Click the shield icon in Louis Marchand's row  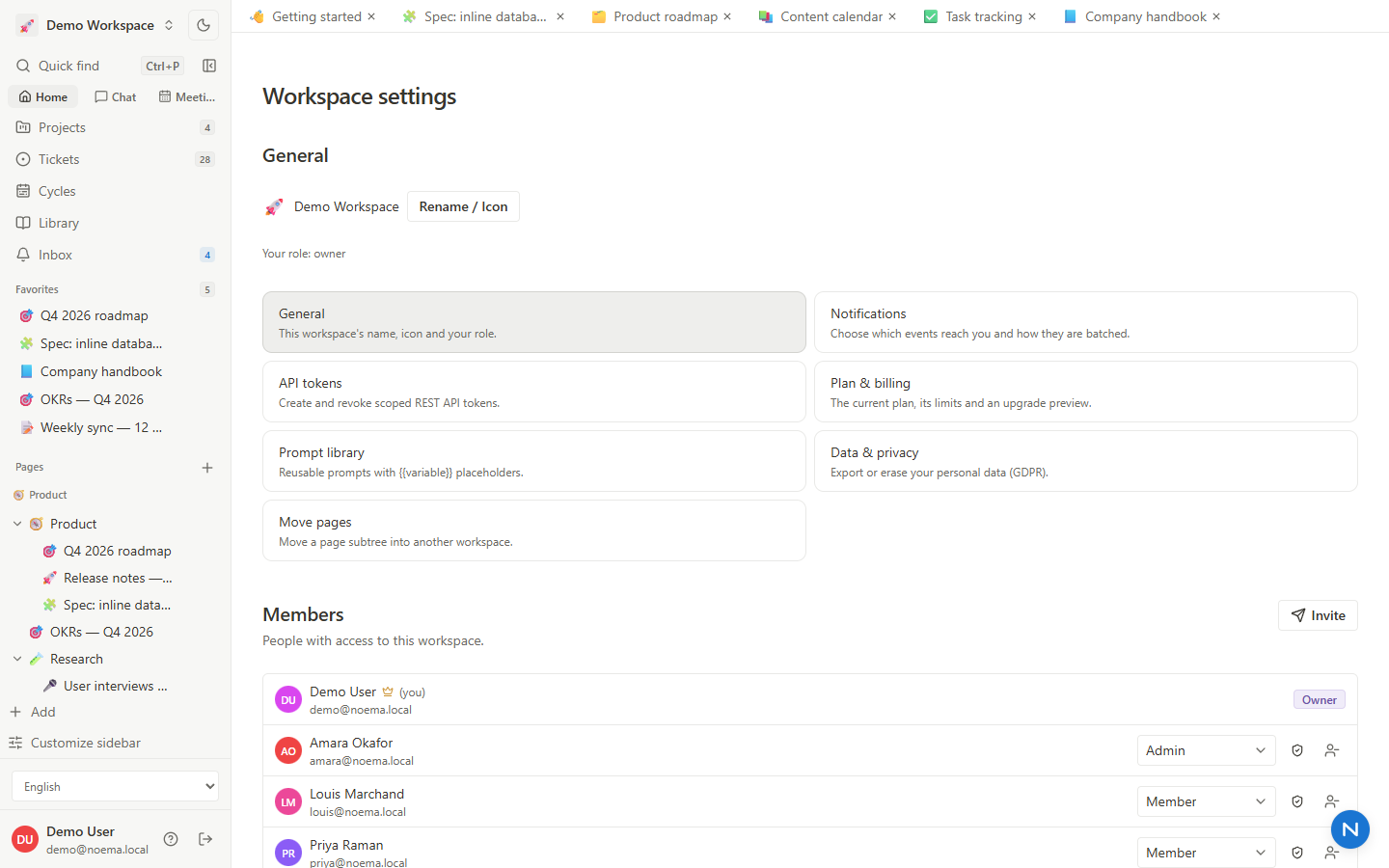pos(1297,801)
